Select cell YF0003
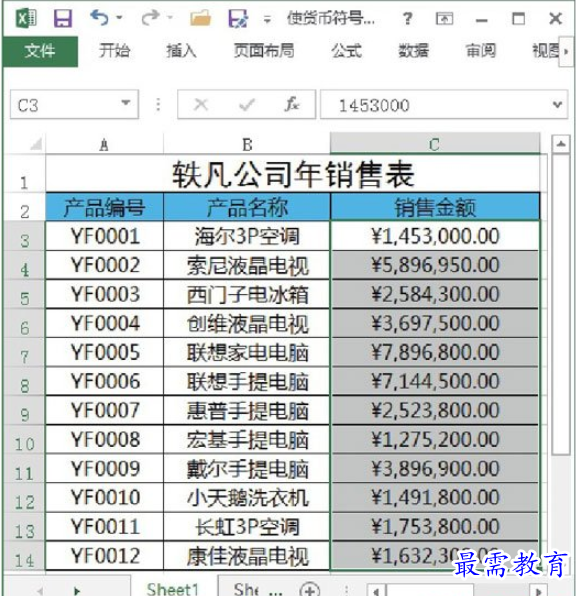The height and width of the screenshot is (596, 576). [x=104, y=294]
